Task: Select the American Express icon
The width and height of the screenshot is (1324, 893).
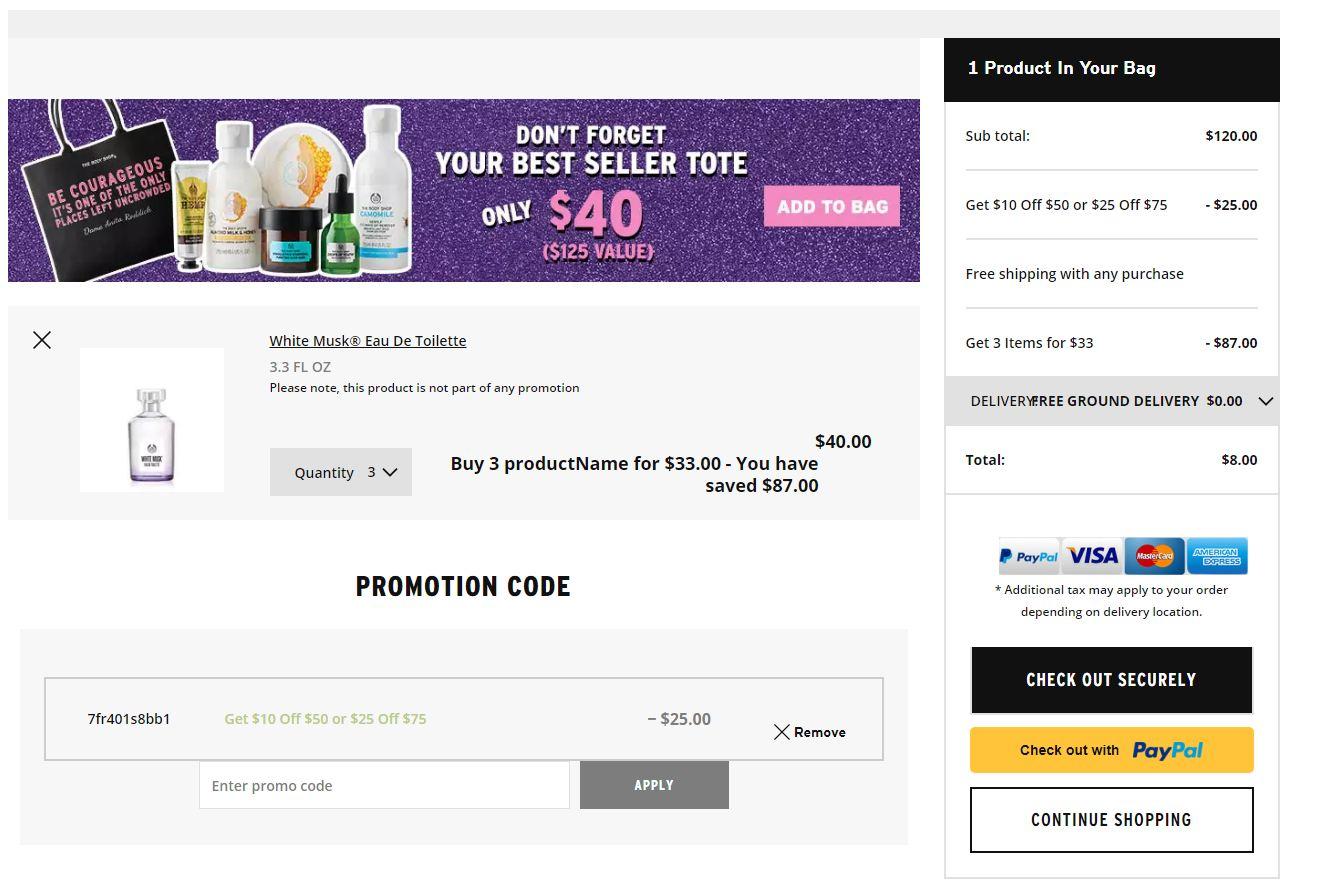Action: point(1217,556)
